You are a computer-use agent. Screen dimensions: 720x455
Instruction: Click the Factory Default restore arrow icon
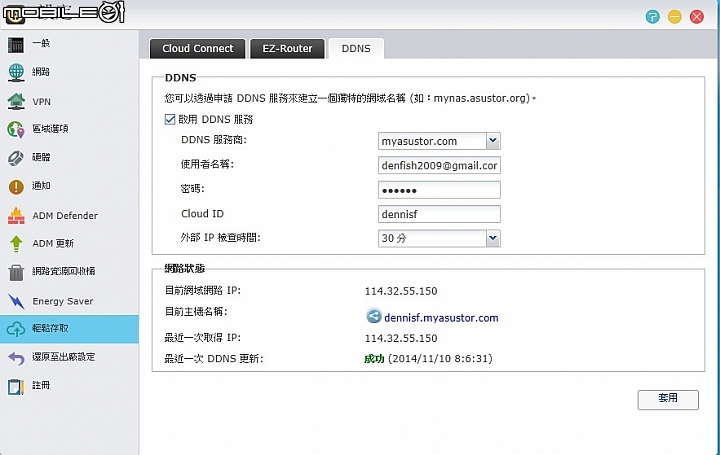pyautogui.click(x=17, y=358)
